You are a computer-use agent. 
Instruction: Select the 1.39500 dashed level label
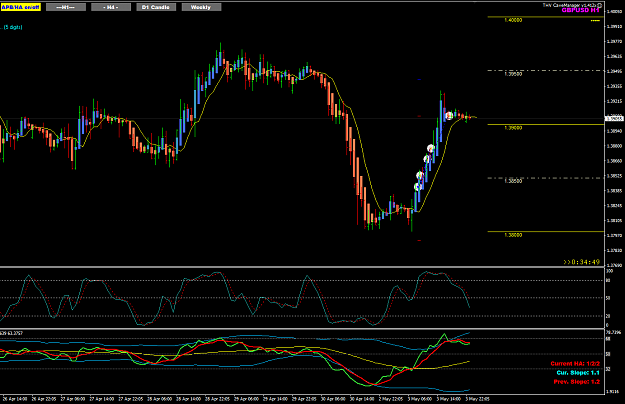coord(513,74)
